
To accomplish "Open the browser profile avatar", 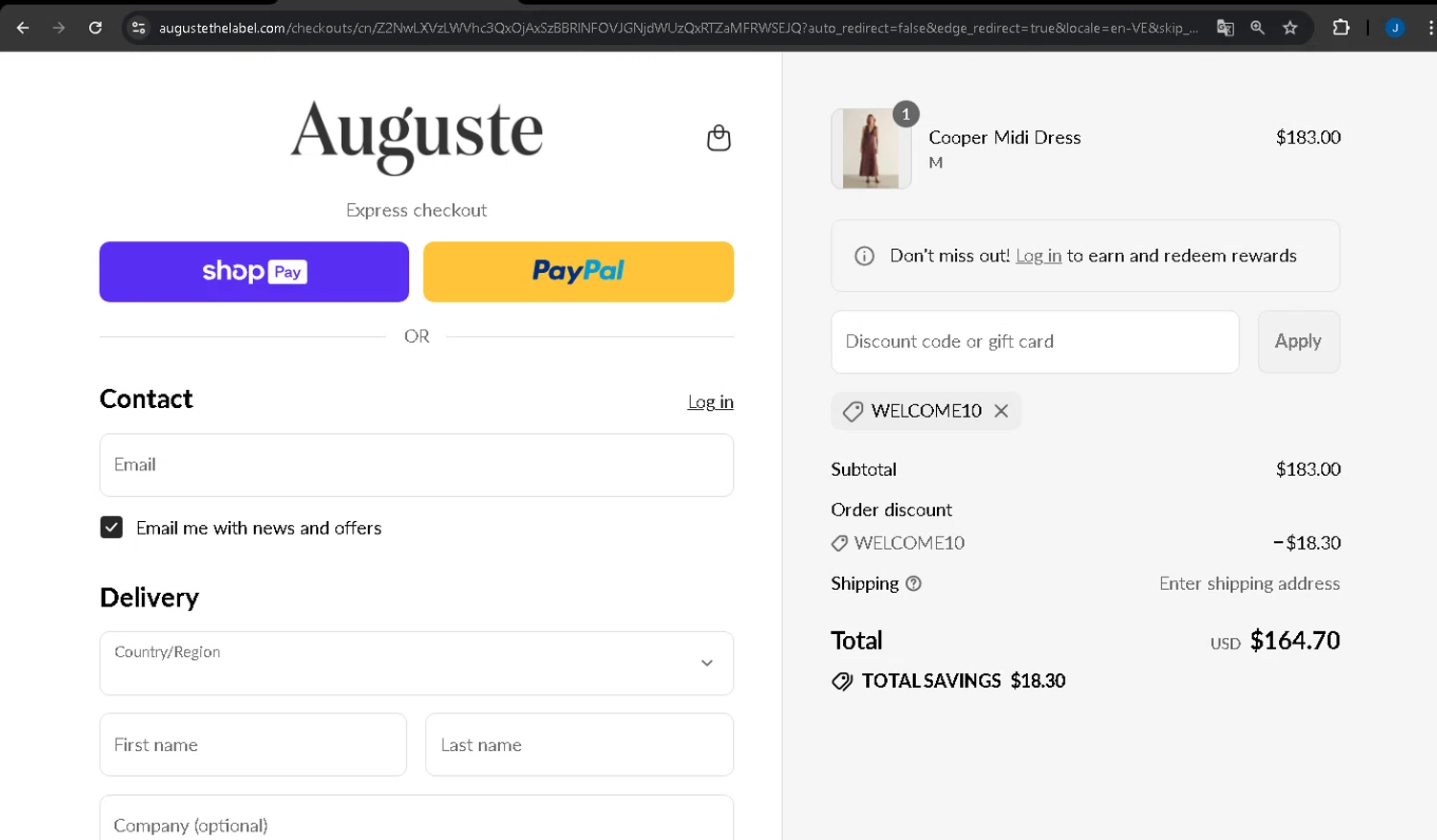I will pyautogui.click(x=1395, y=28).
